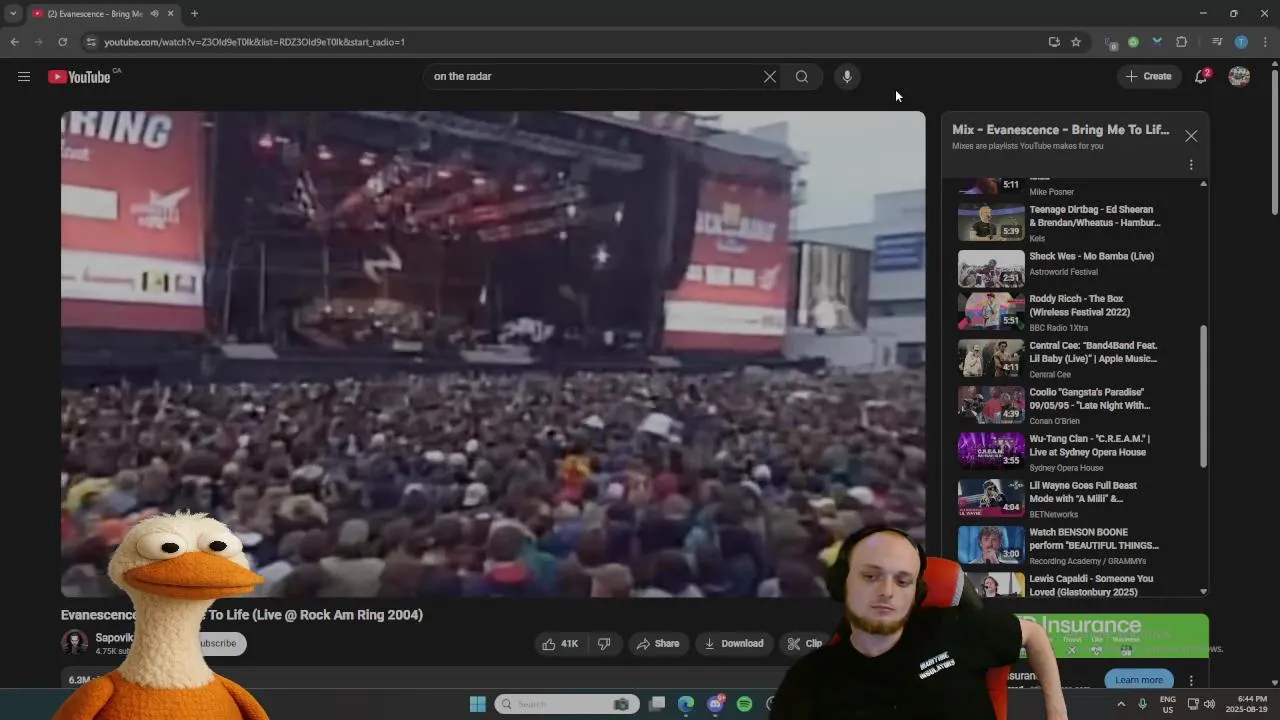
Task: Open Microsoft Edge from taskbar
Action: click(x=686, y=704)
